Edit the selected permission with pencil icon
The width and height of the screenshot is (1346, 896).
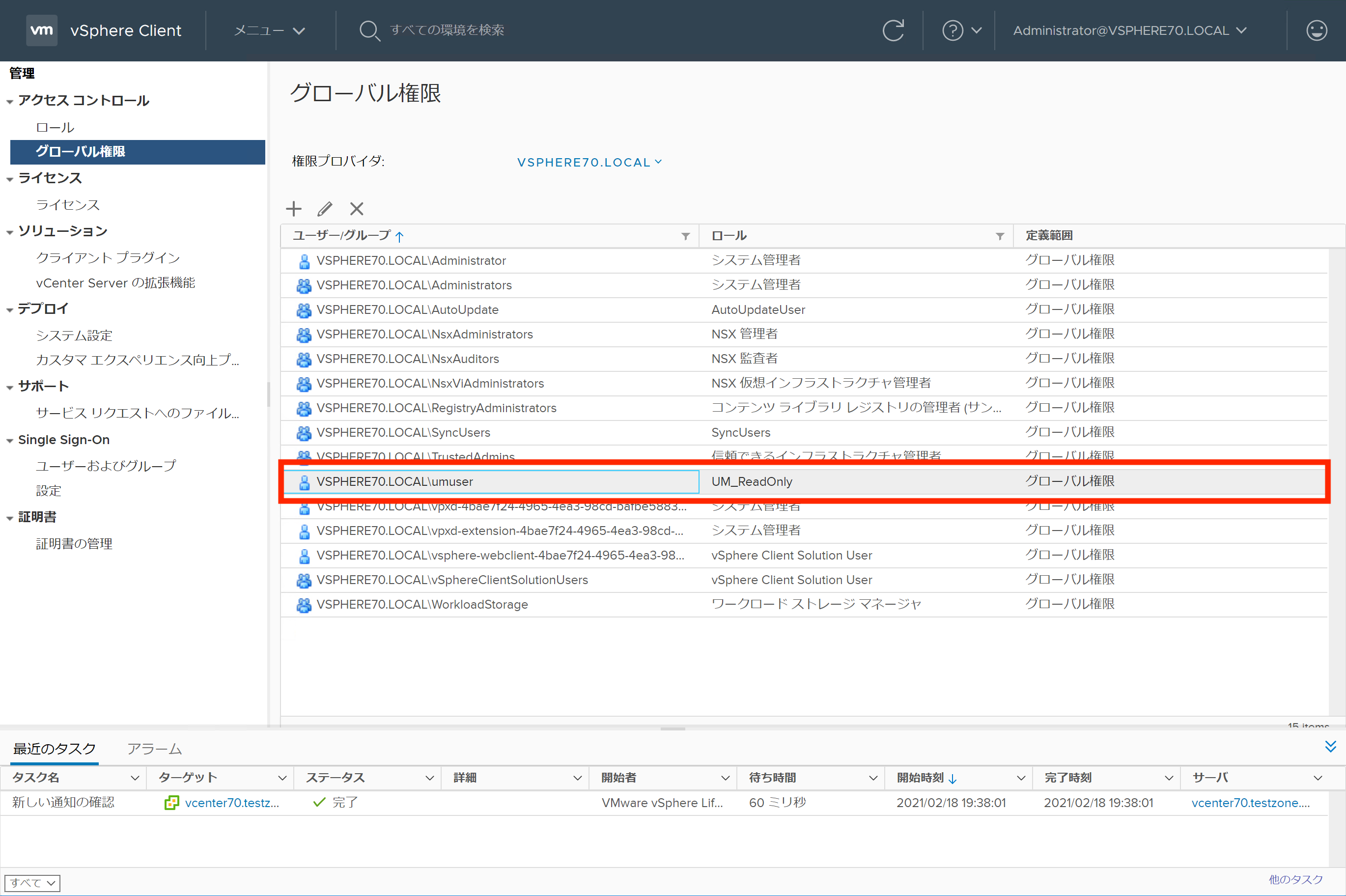(x=325, y=209)
